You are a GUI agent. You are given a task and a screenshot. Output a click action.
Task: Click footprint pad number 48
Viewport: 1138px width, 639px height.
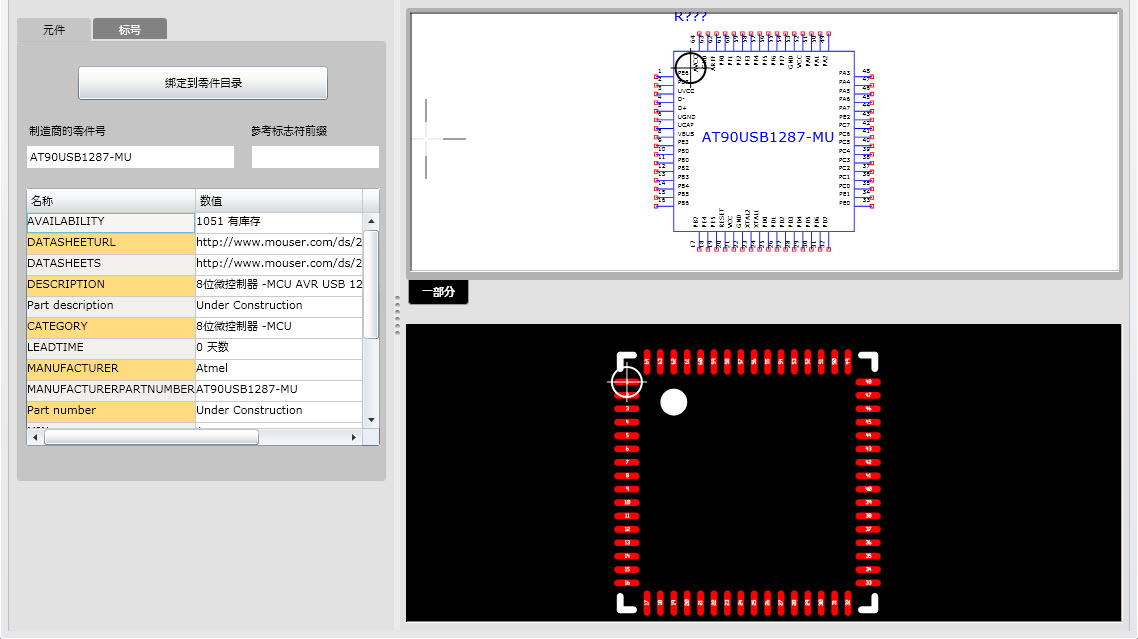coord(868,382)
